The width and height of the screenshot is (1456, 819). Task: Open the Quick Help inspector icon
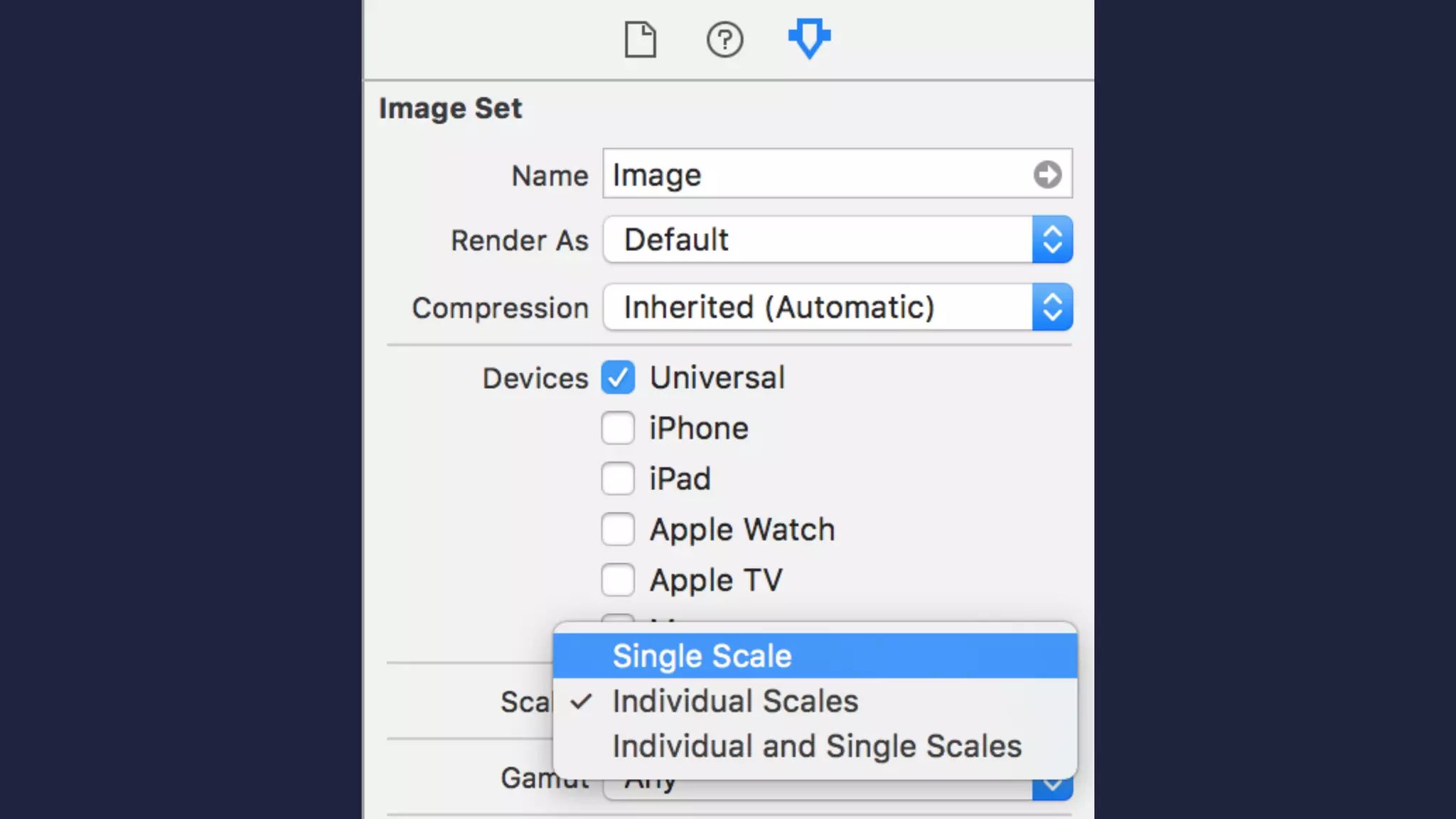click(724, 40)
